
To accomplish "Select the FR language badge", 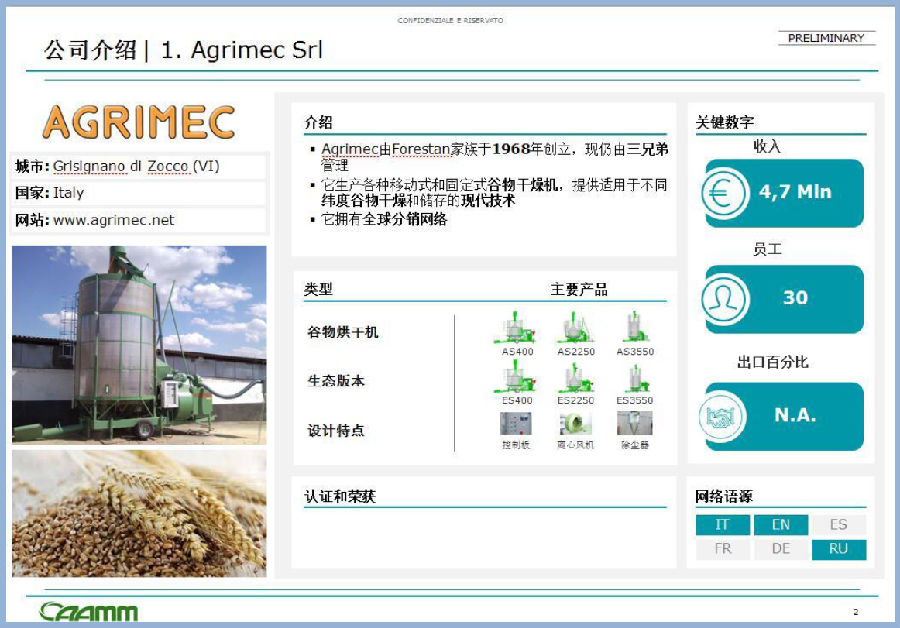I will (723, 549).
